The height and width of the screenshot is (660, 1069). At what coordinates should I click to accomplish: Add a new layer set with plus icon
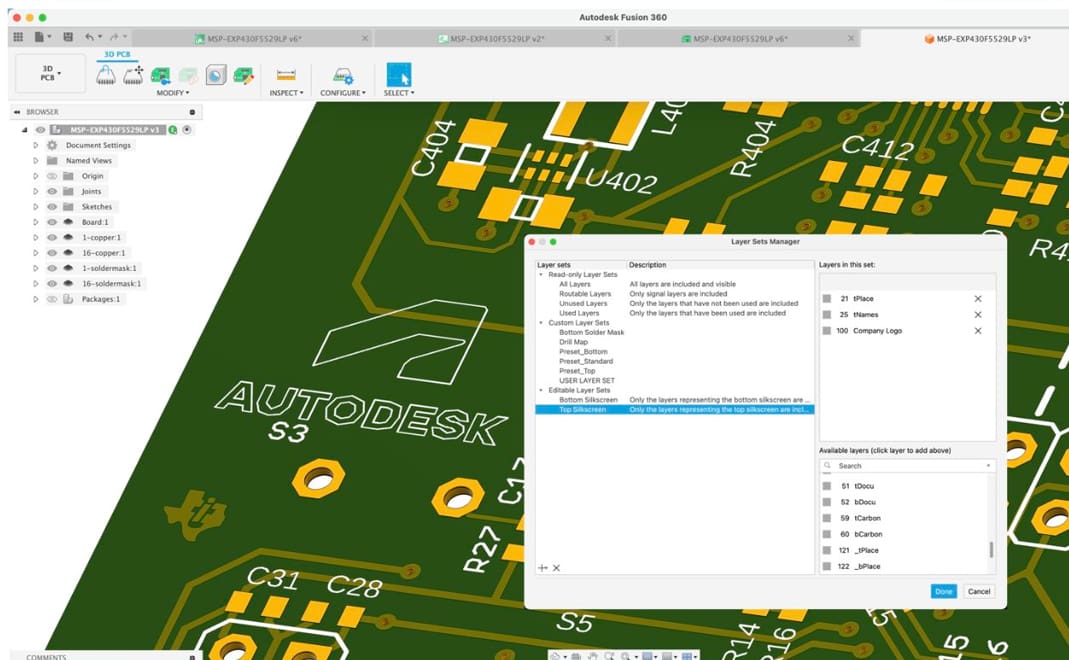[x=543, y=568]
